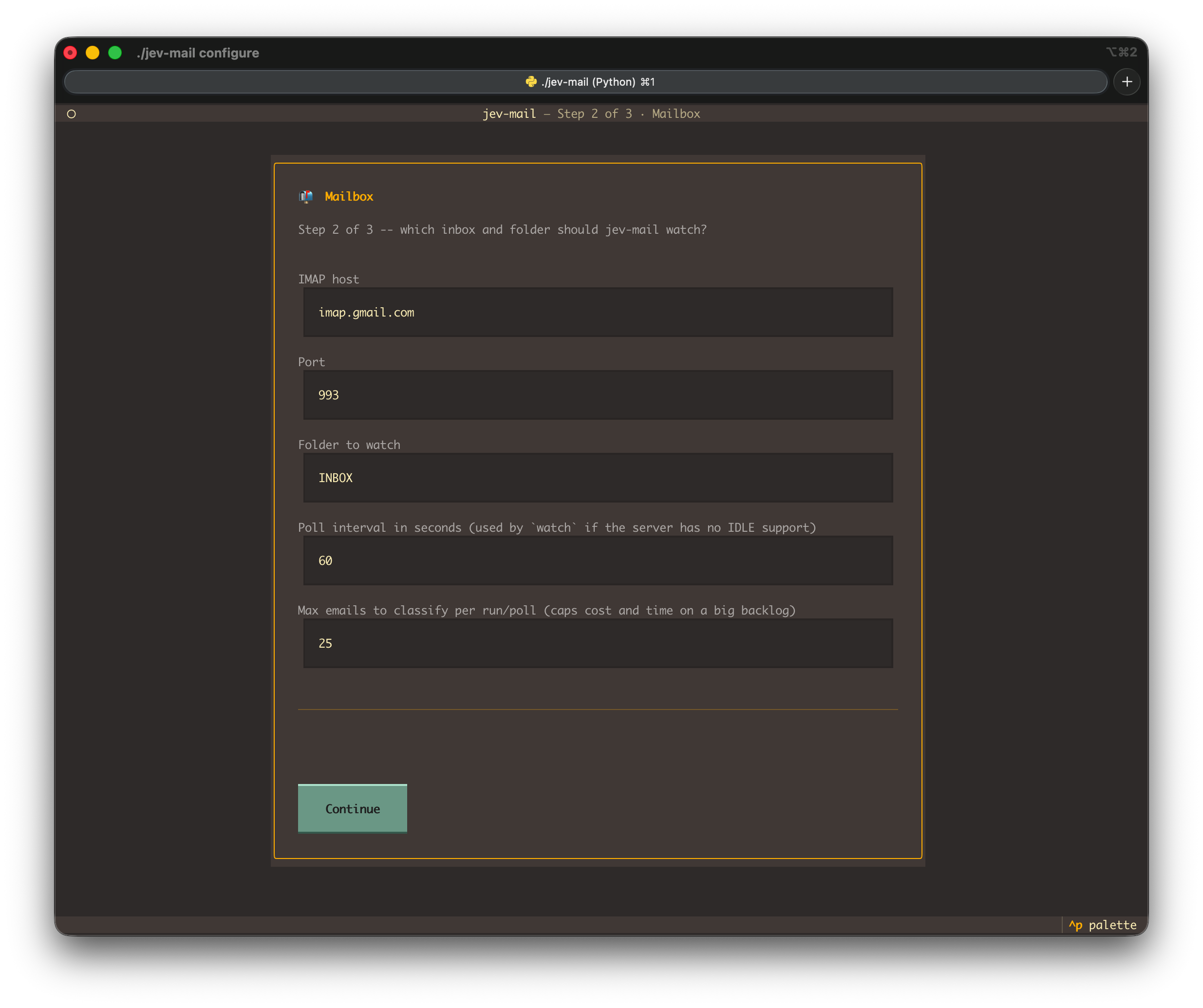Click the 'IMAP host' label
The height and width of the screenshot is (1008, 1203).
click(x=328, y=279)
